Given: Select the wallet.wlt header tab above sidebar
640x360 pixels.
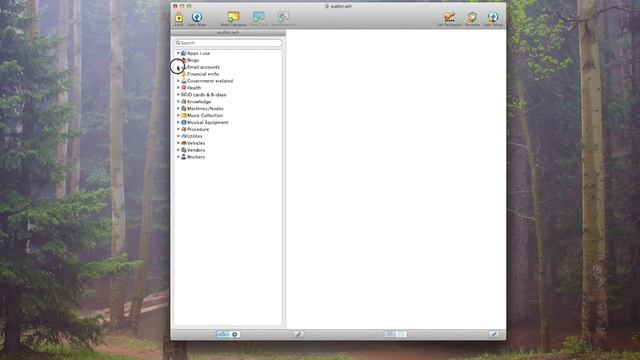Looking at the screenshot, I should click(228, 33).
